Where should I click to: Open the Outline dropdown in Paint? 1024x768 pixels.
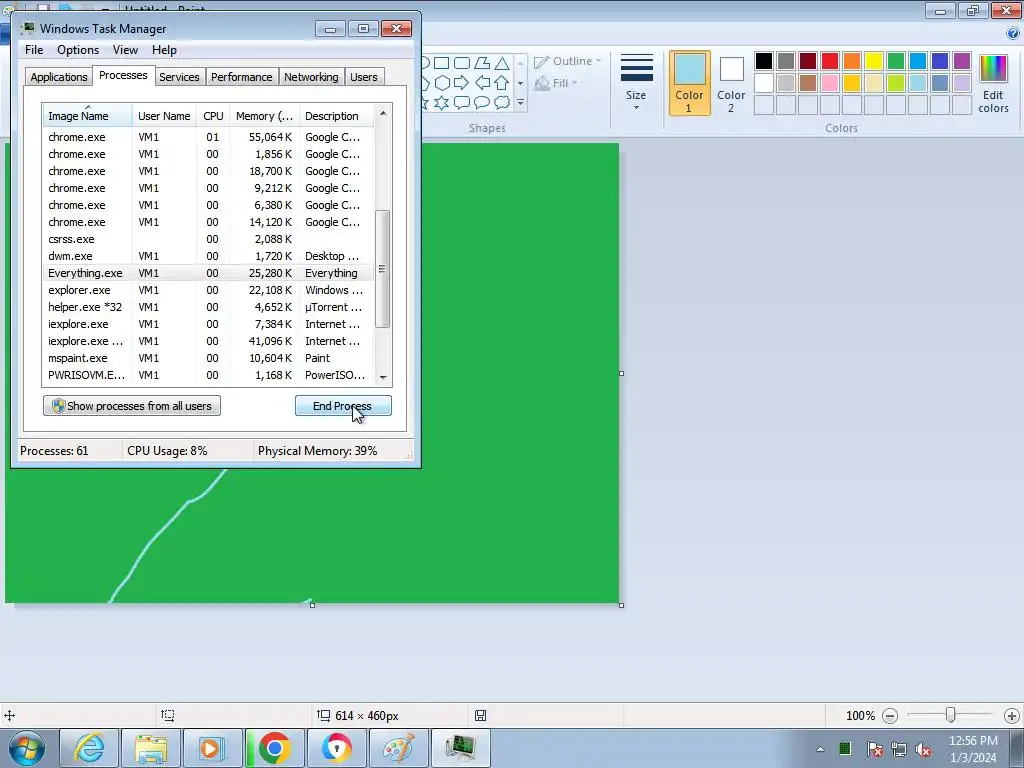click(x=567, y=61)
